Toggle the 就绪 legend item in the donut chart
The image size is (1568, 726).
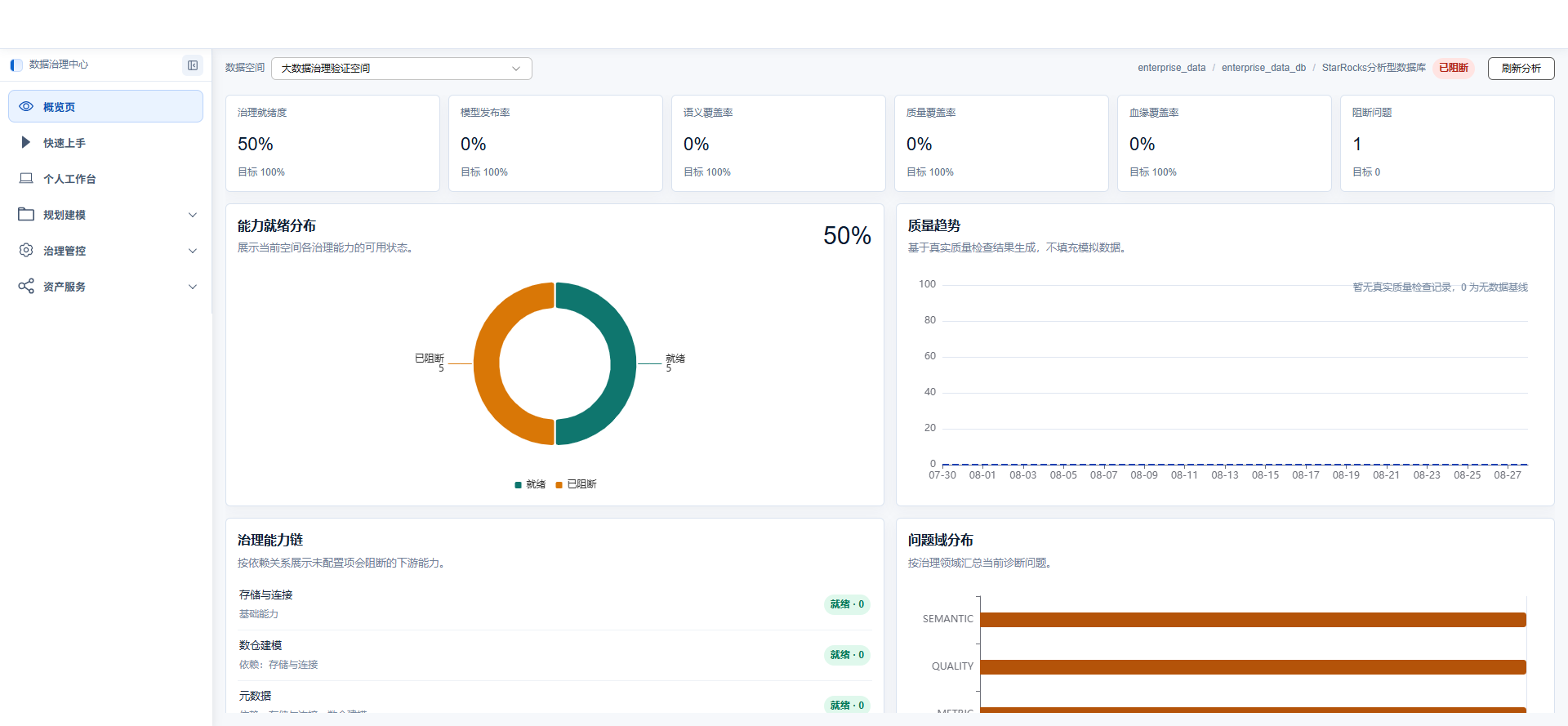coord(530,484)
